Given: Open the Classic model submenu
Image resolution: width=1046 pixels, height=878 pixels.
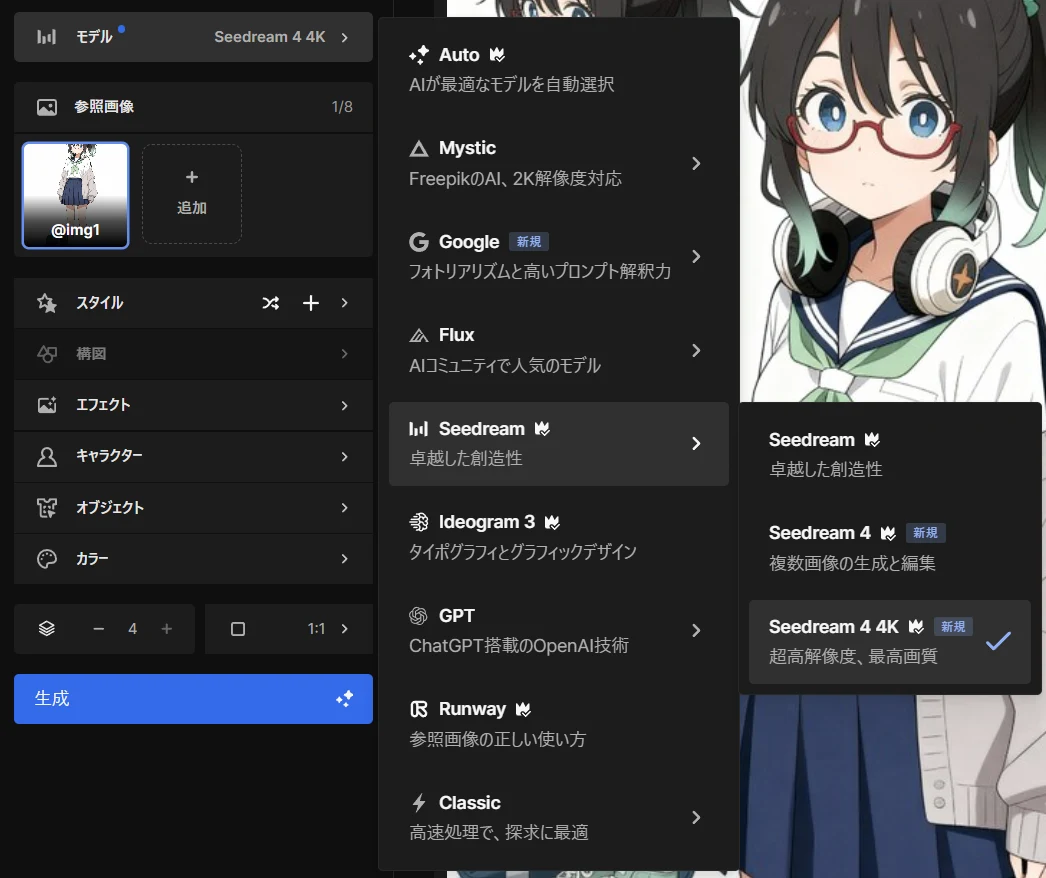Looking at the screenshot, I should click(x=558, y=817).
